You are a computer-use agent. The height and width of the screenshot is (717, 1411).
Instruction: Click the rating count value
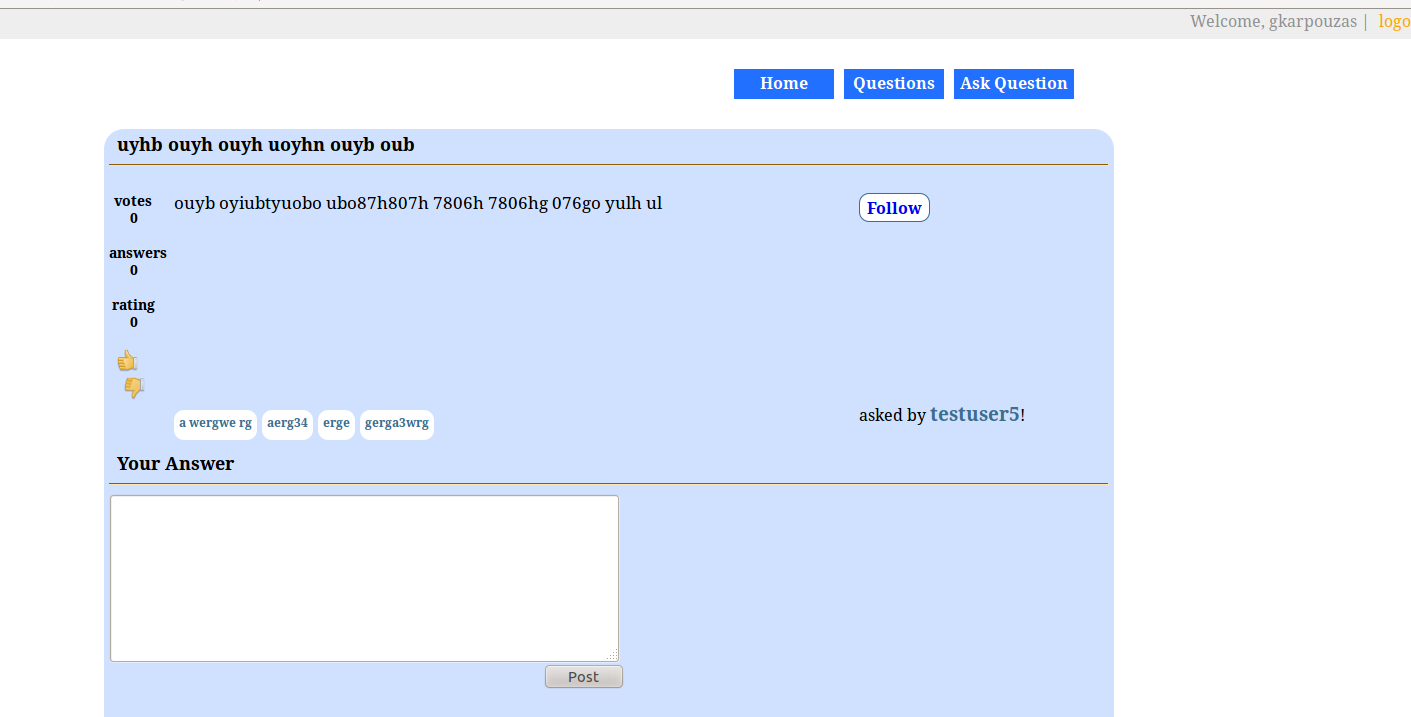(133, 322)
